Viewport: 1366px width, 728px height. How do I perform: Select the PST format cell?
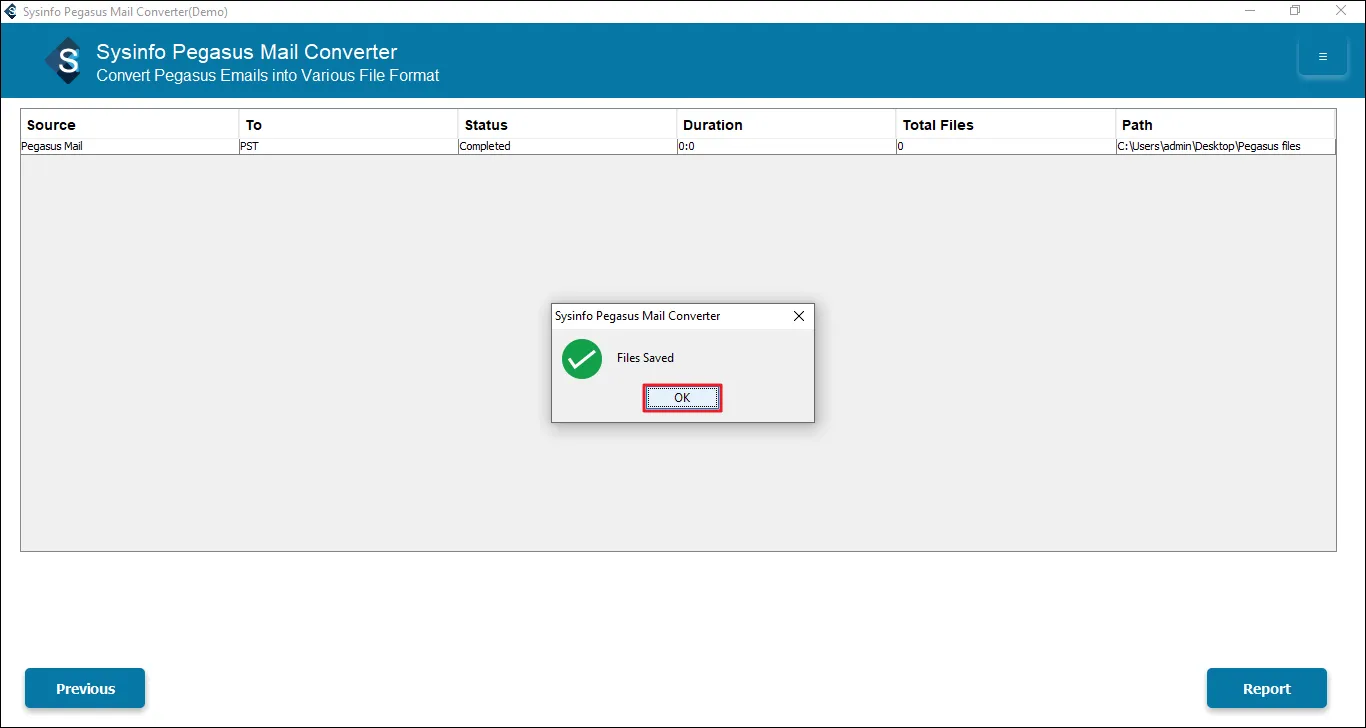(x=349, y=146)
